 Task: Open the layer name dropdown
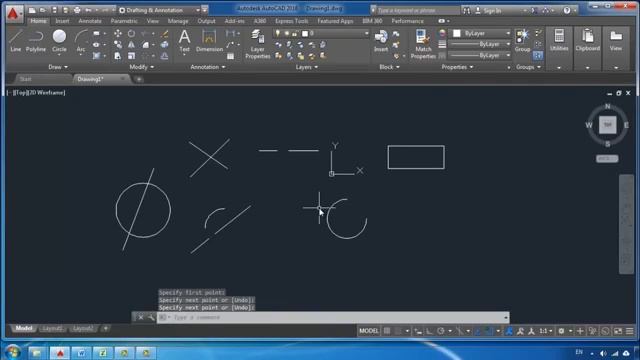point(320,33)
